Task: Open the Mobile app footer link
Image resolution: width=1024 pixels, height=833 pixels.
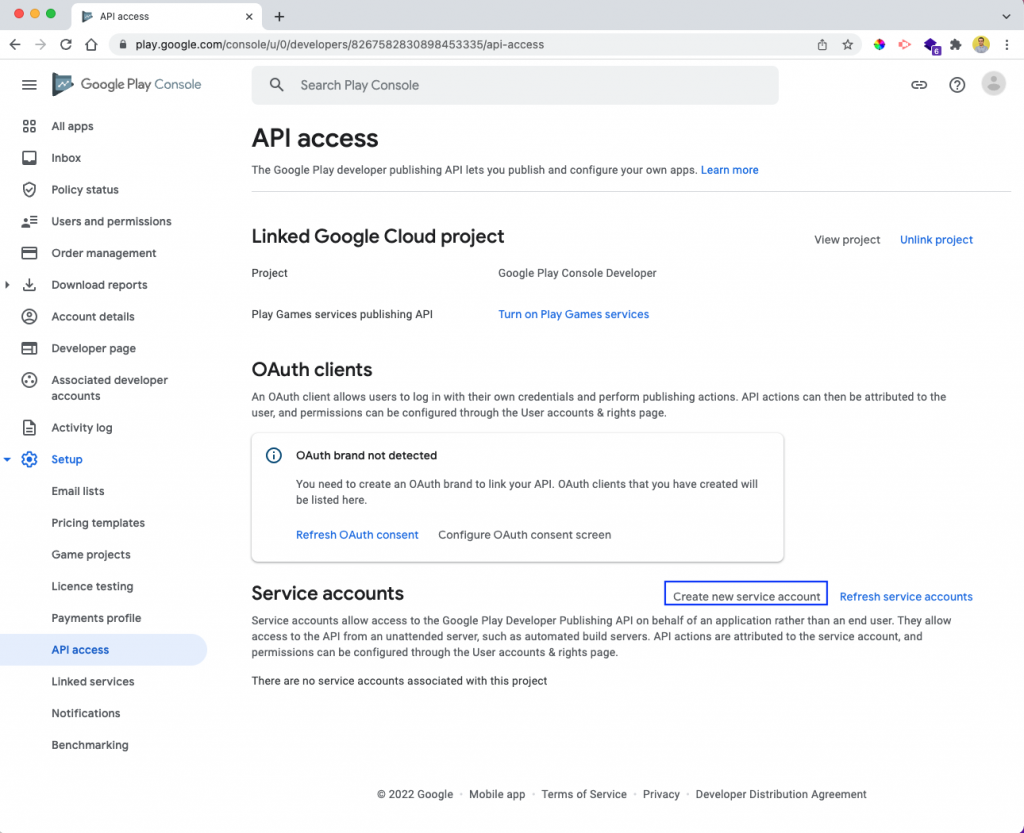Action: pos(497,794)
